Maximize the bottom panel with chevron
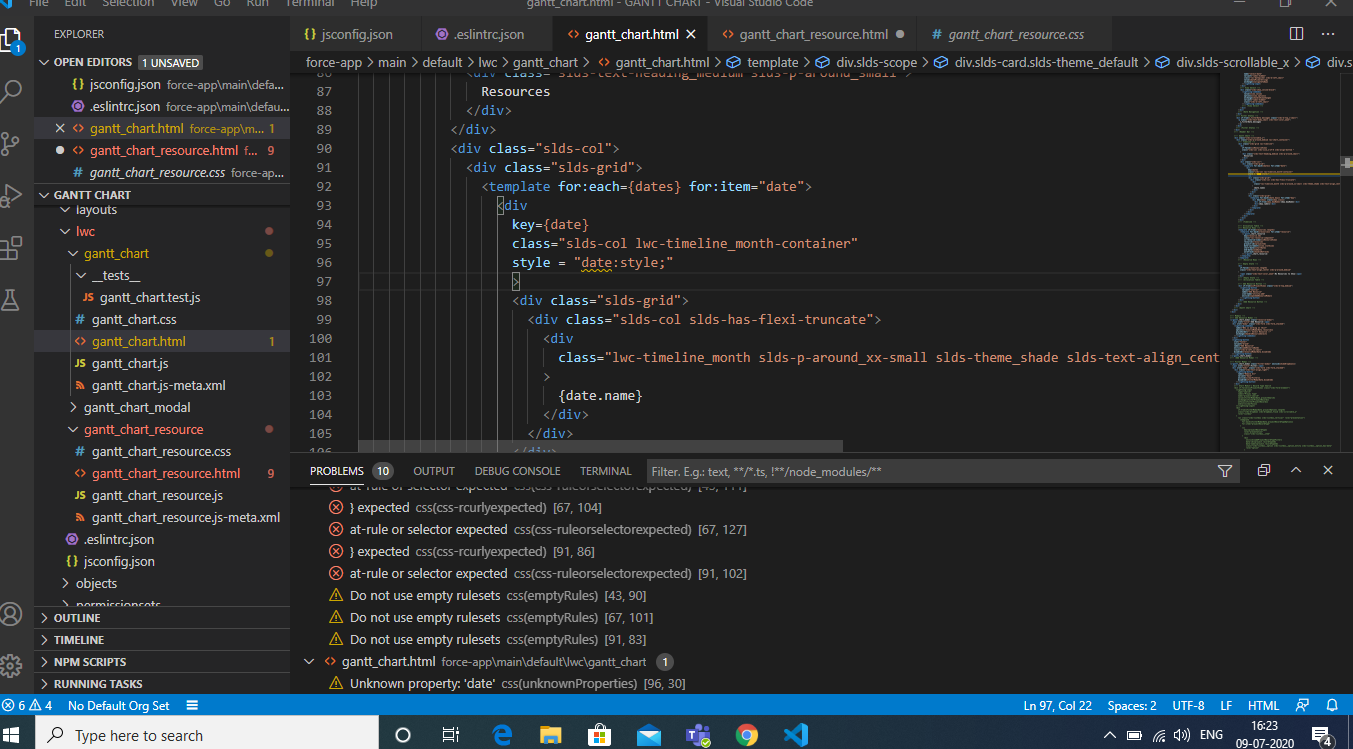The width and height of the screenshot is (1353, 749). point(1296,470)
